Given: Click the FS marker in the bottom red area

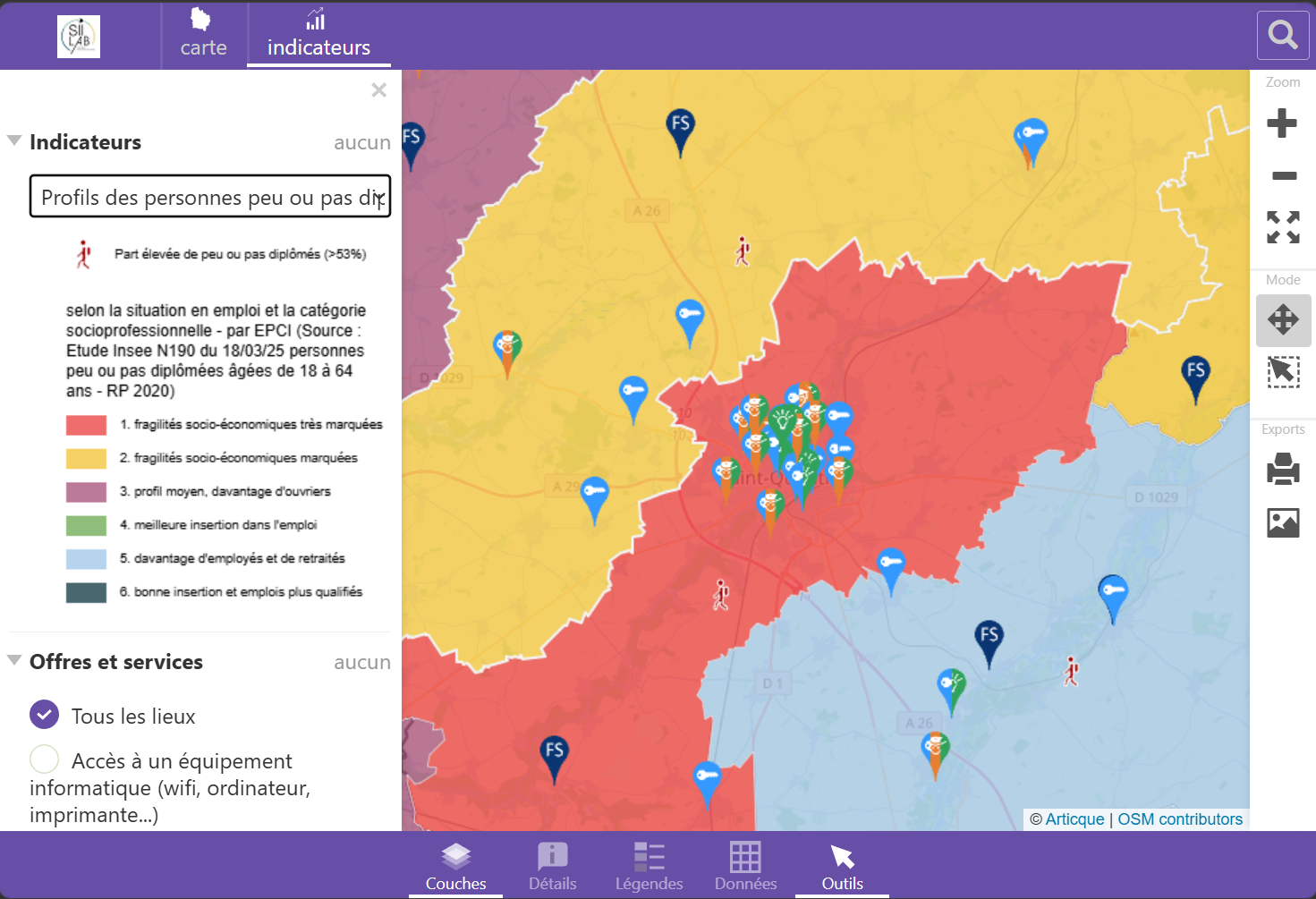Looking at the screenshot, I should coord(555,759).
